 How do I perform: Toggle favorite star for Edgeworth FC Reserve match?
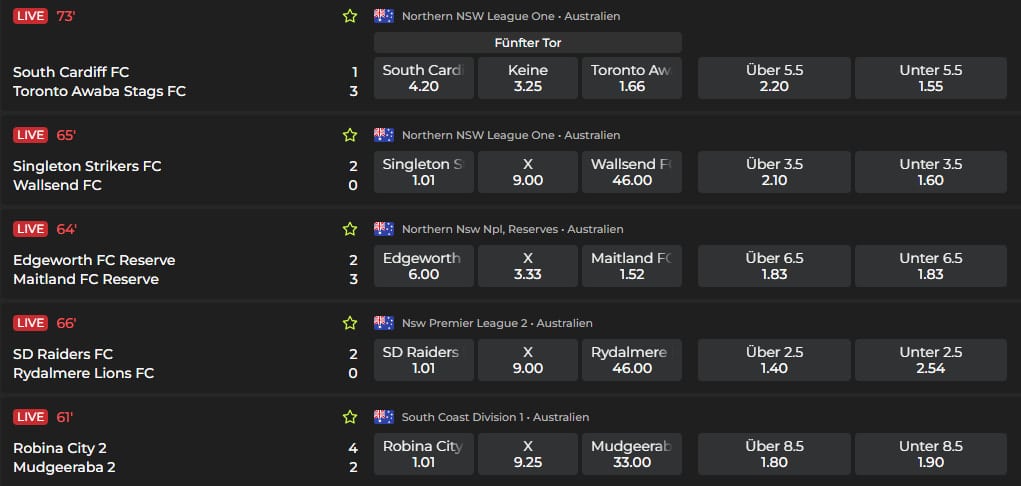tap(350, 229)
